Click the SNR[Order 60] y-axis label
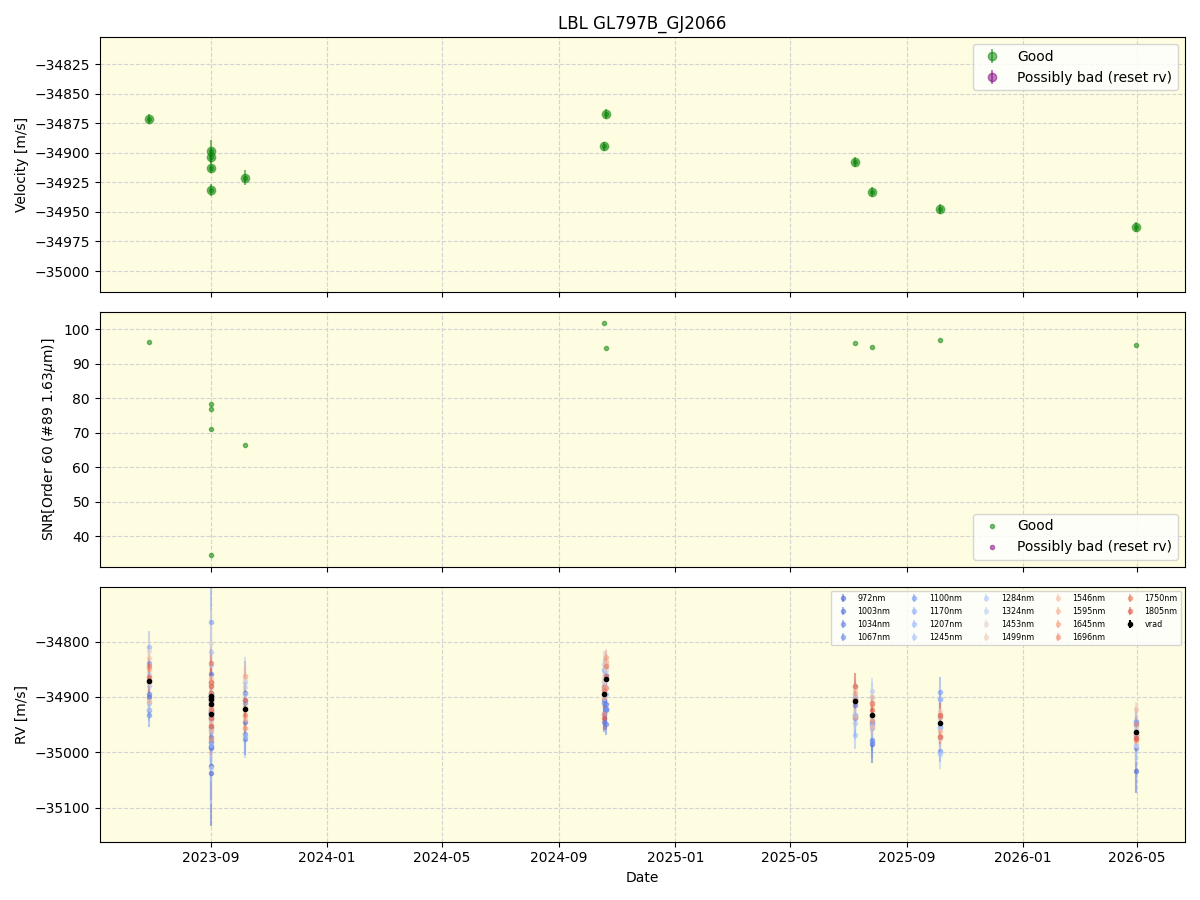This screenshot has width=1200, height=900. tap(48, 439)
